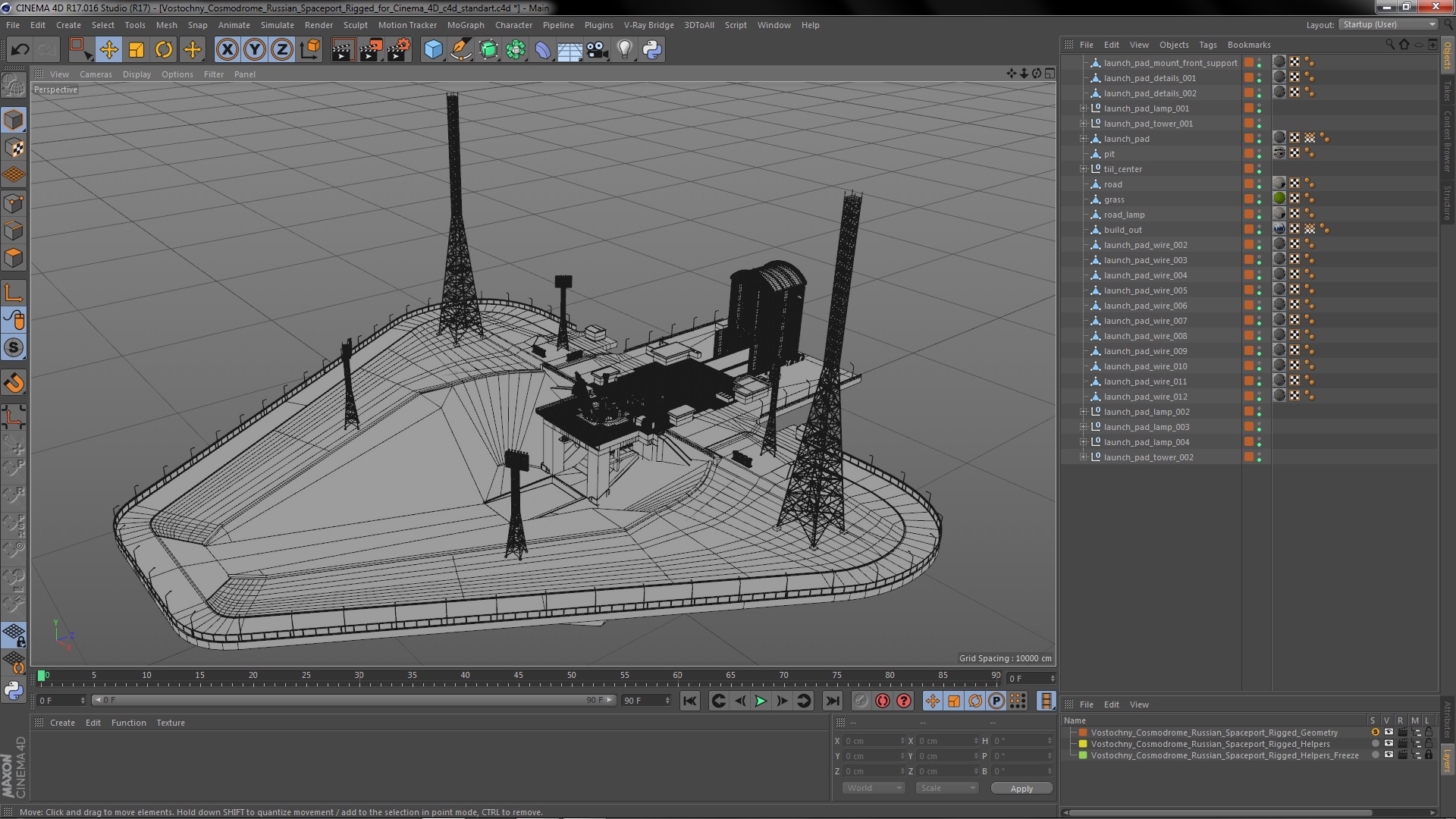Open Python script icon in toolbar
This screenshot has width=1456, height=819.
point(652,50)
